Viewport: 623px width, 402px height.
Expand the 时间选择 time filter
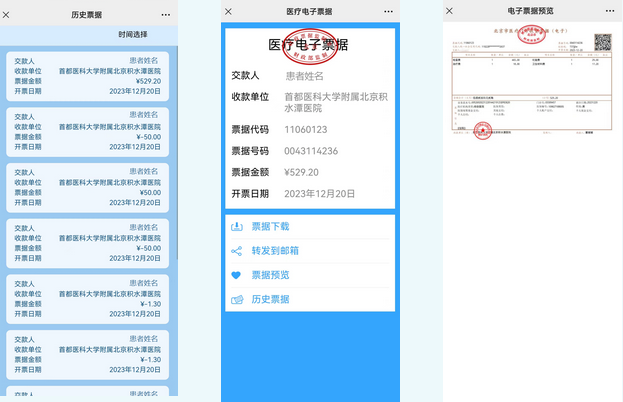coord(132,34)
